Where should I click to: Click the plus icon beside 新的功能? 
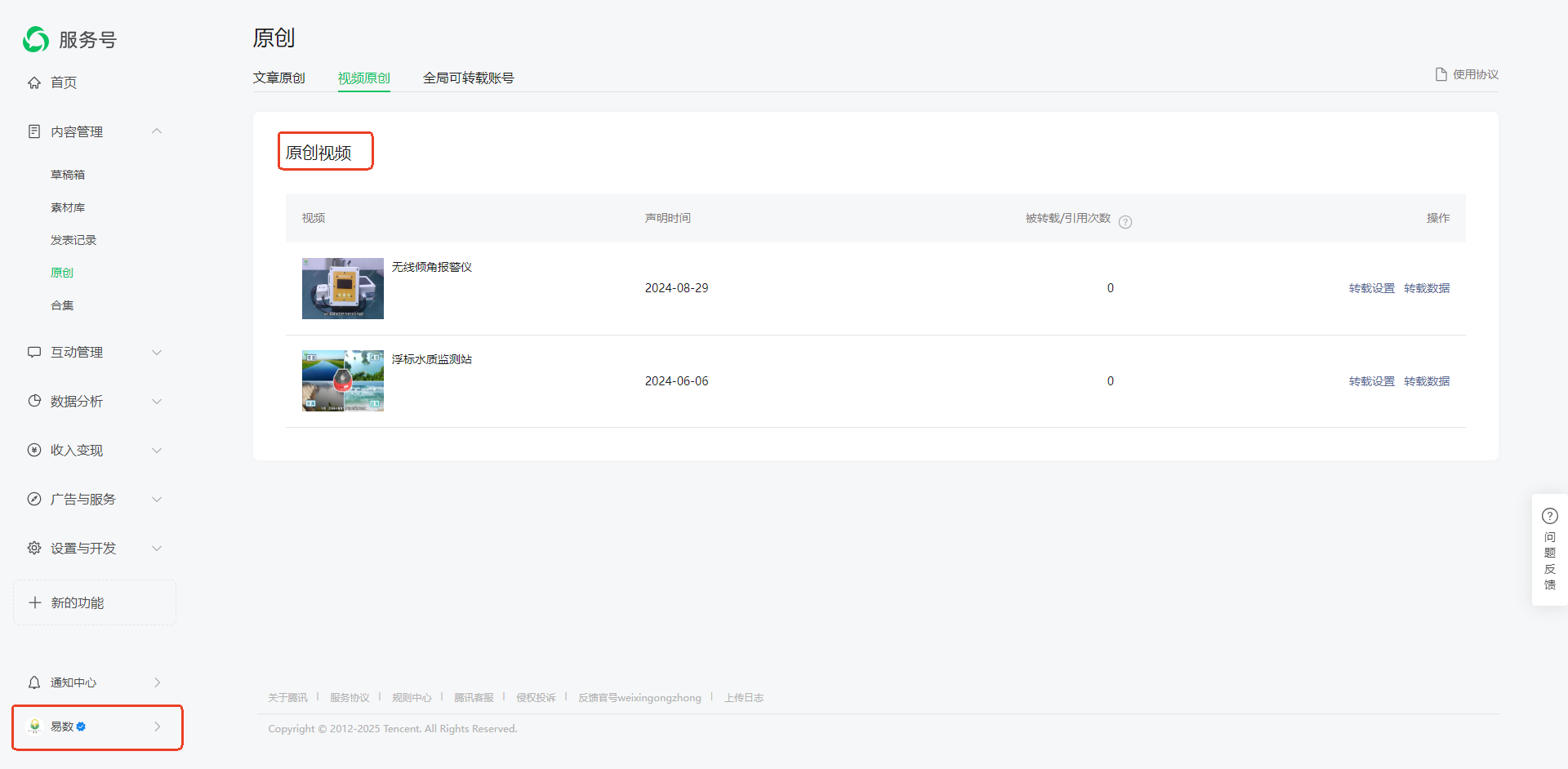pyautogui.click(x=35, y=602)
